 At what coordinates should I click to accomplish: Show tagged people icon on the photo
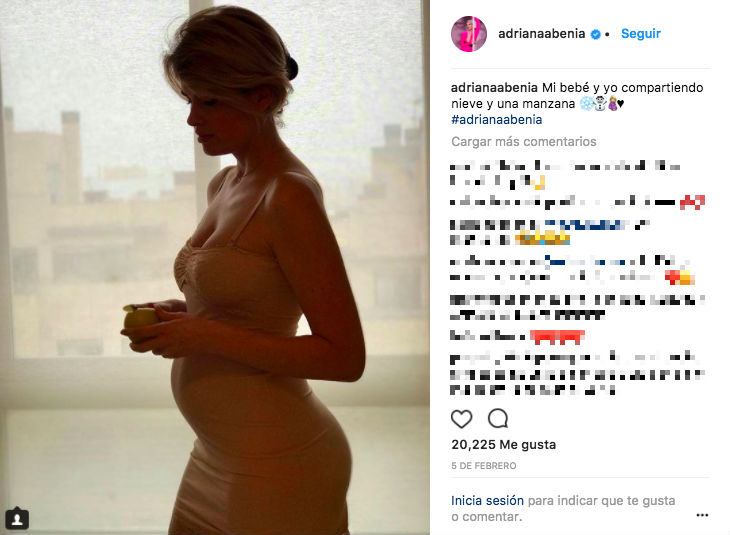tap(17, 518)
